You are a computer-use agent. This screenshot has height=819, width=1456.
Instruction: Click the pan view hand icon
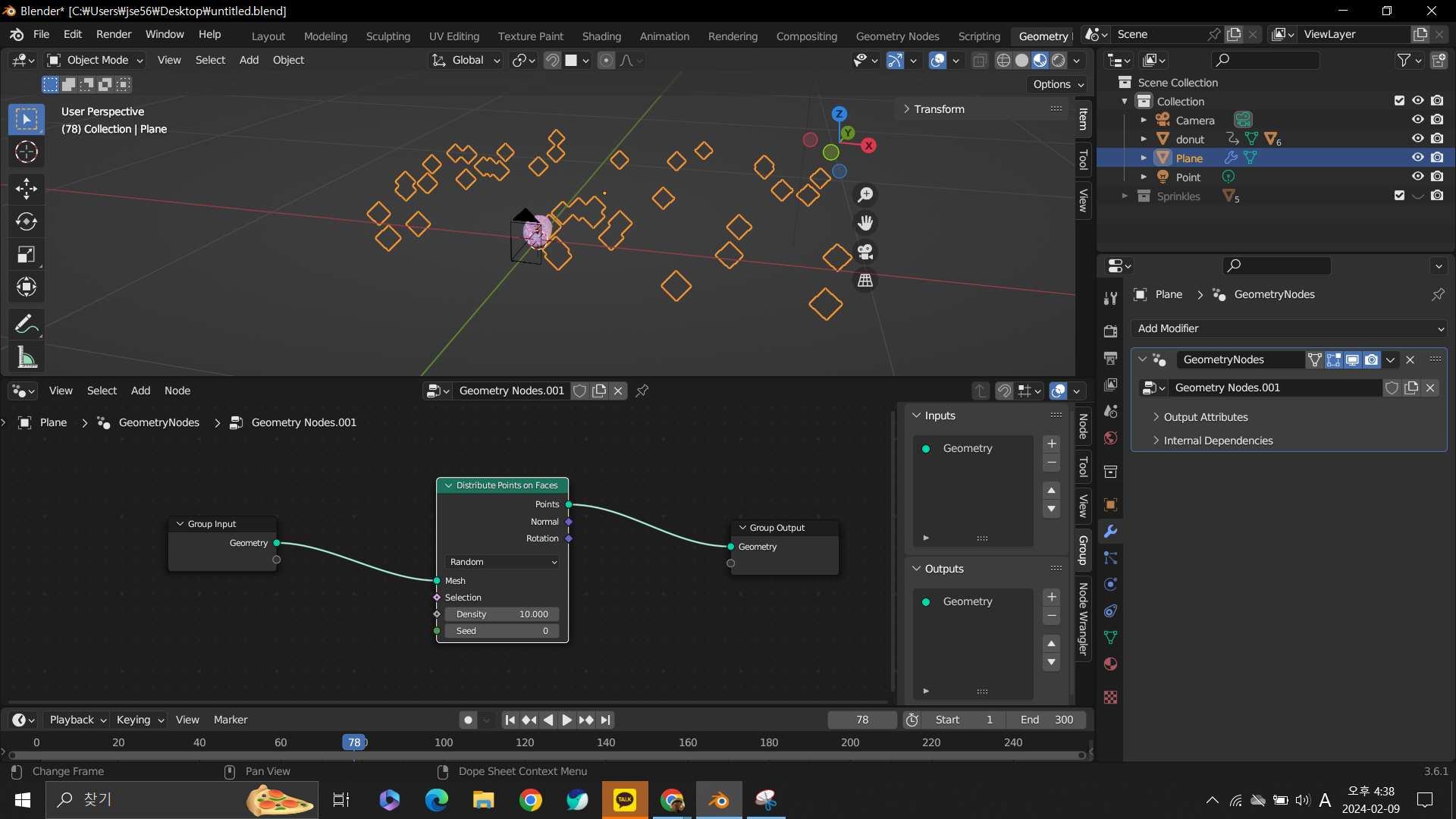tap(865, 223)
